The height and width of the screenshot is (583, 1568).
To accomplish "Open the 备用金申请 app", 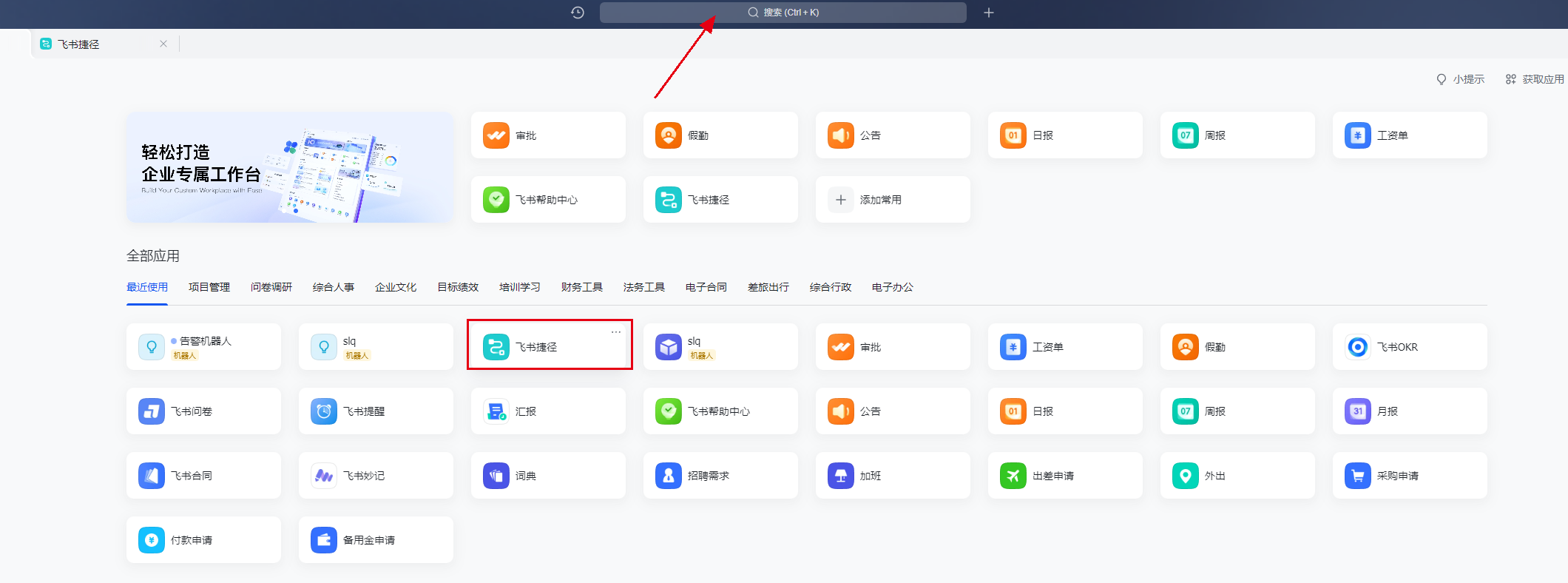I will pos(376,540).
